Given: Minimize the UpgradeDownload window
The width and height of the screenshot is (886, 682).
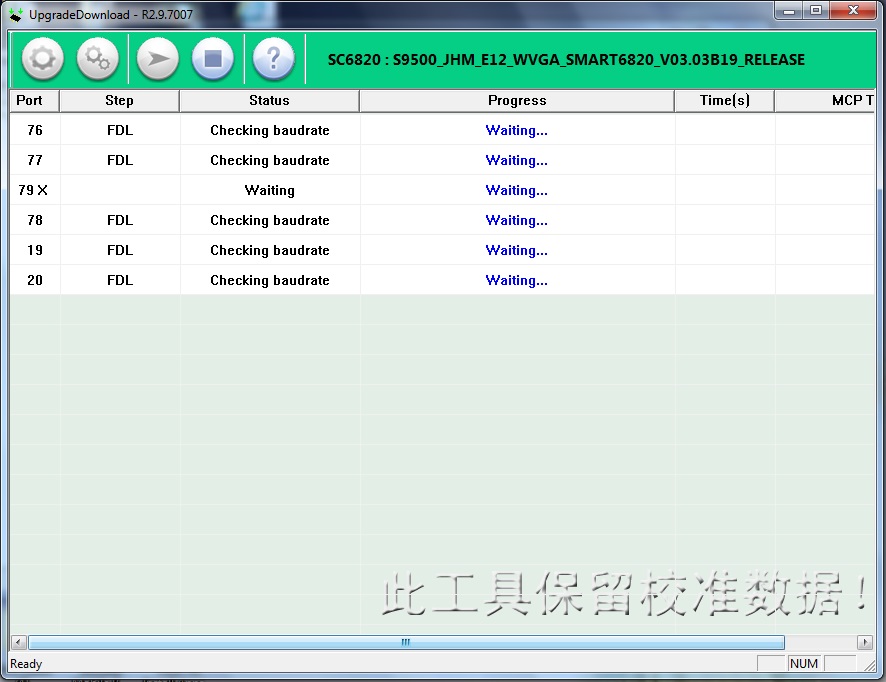Looking at the screenshot, I should tap(789, 10).
